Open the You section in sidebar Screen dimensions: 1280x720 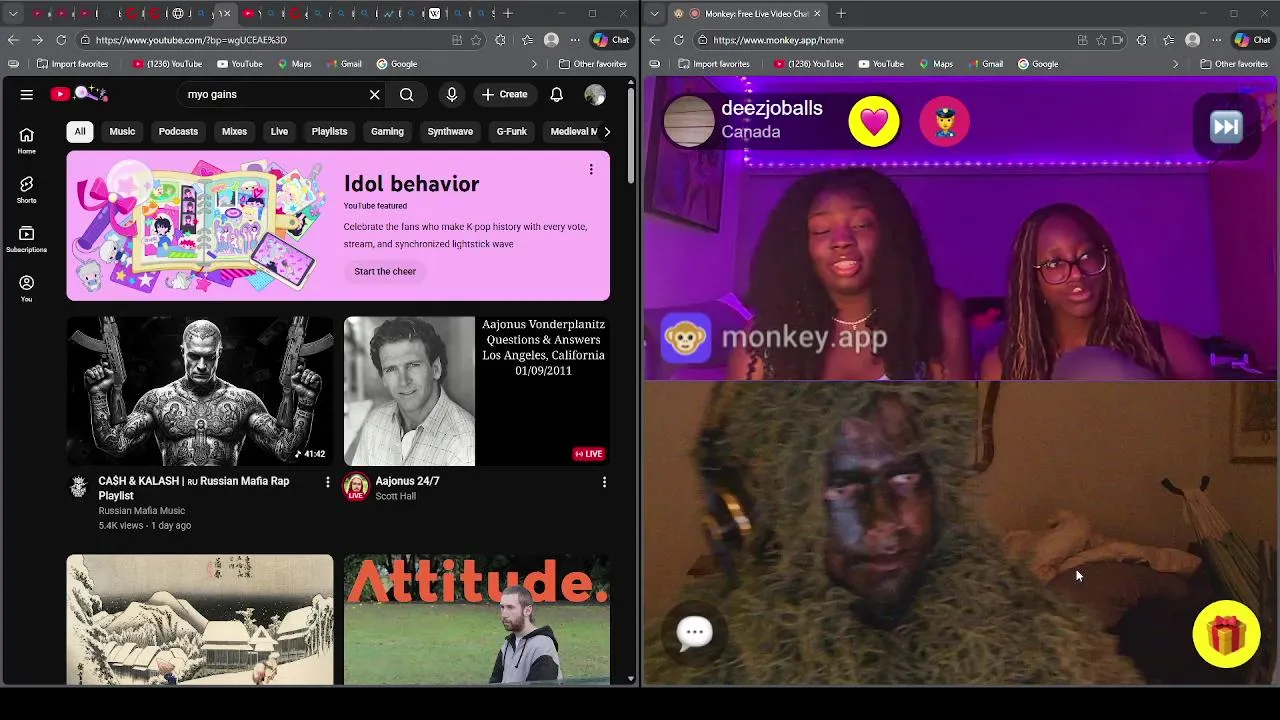click(x=27, y=289)
